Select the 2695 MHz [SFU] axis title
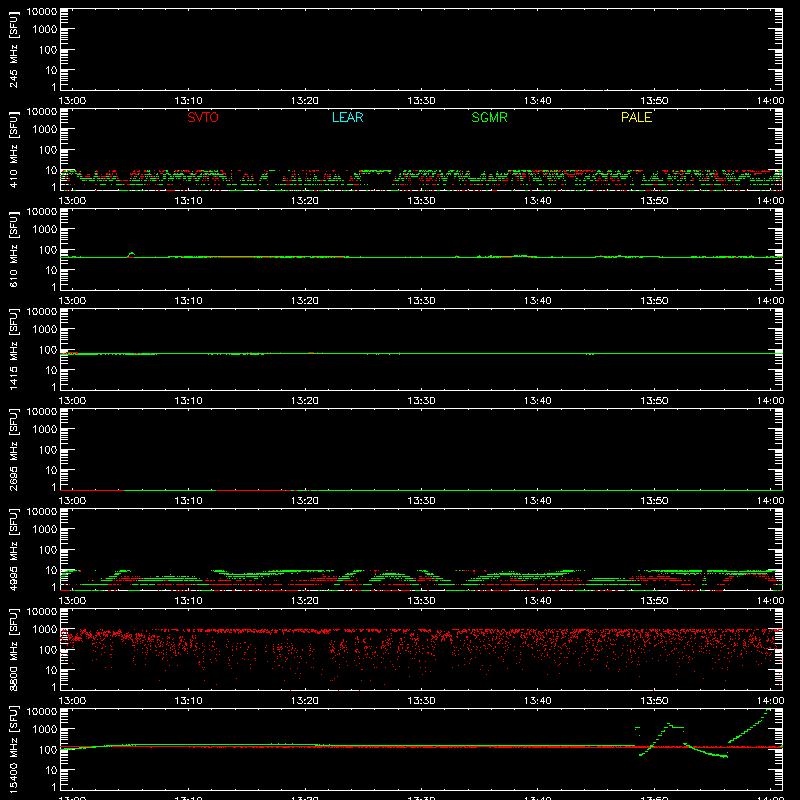Screen dimensions: 800x800 point(13,449)
